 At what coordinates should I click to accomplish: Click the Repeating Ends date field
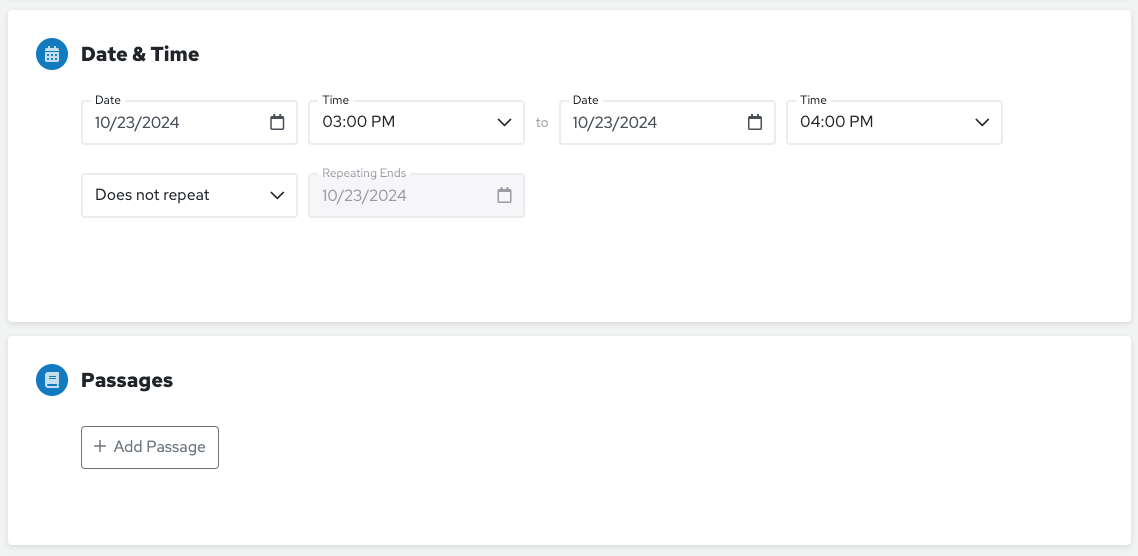tap(400, 195)
